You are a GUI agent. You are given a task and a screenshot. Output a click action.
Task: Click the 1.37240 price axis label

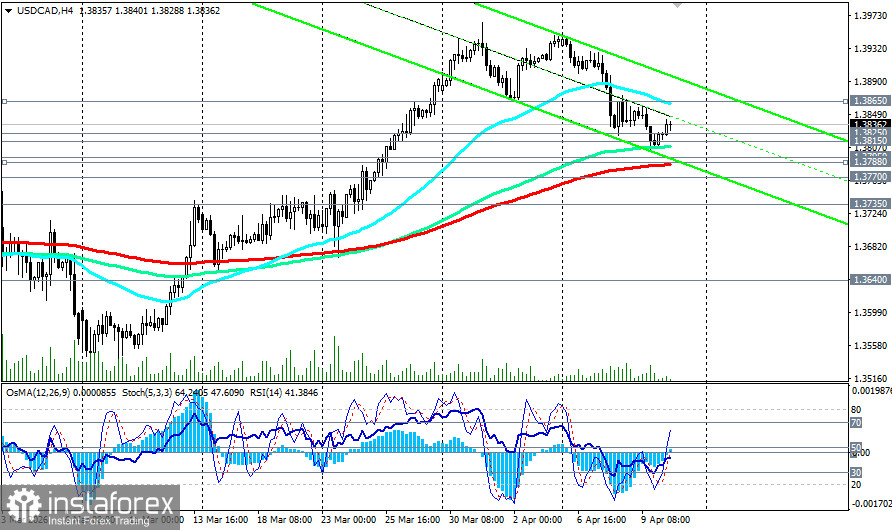click(x=870, y=213)
